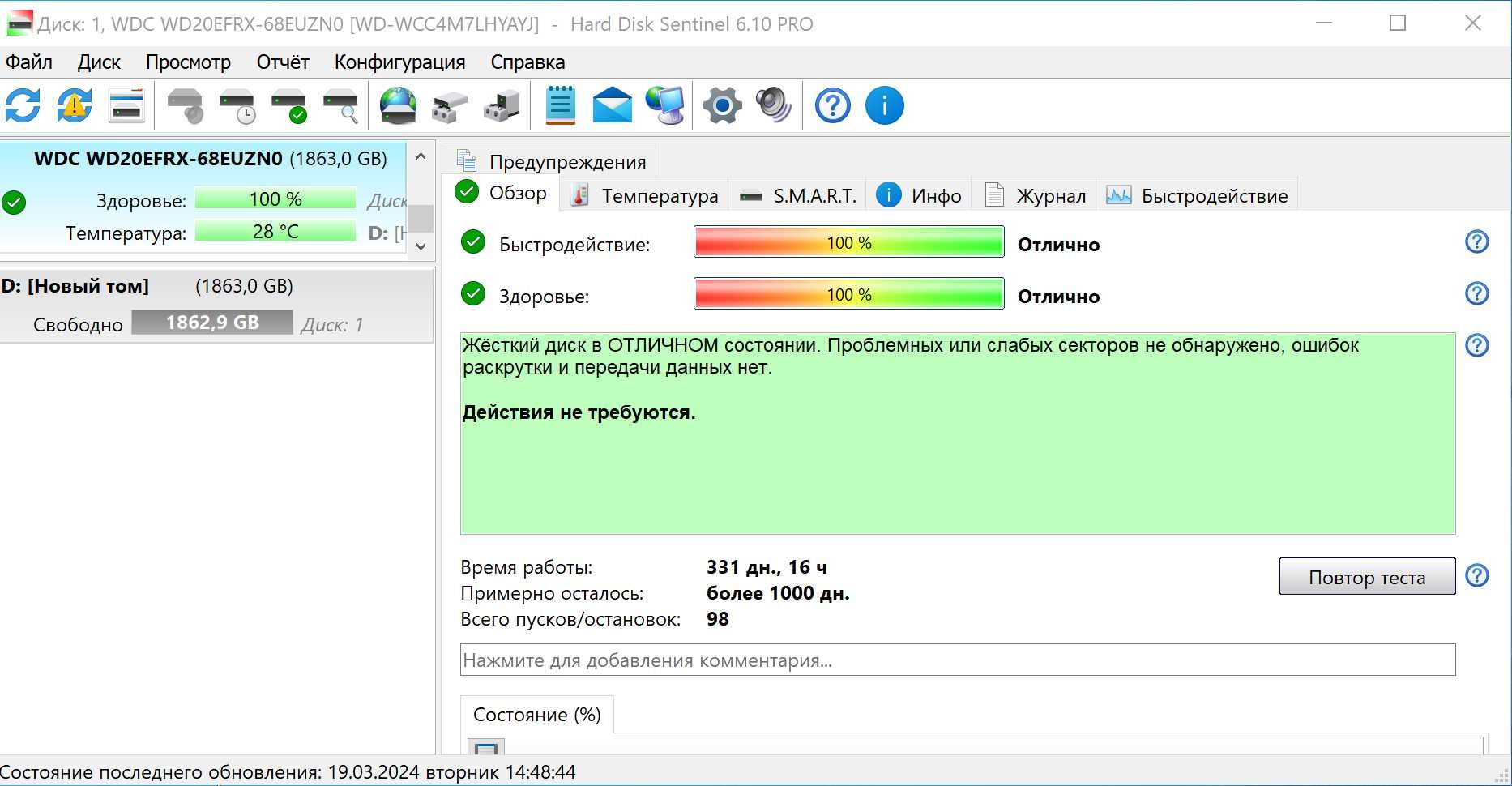Open the Просмотр menu
The image size is (1512, 786).
pos(188,62)
